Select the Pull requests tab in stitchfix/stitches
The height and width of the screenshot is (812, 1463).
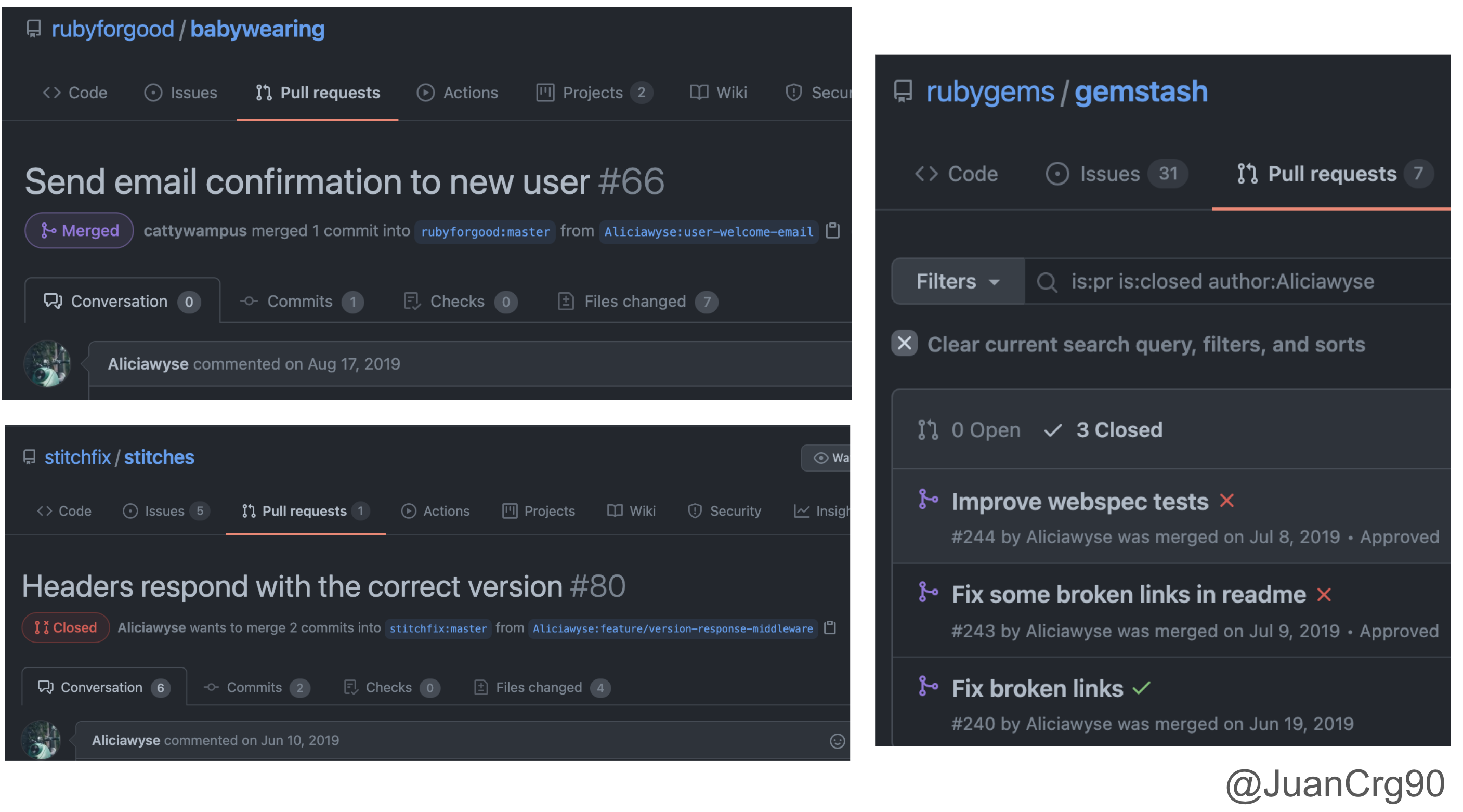(303, 510)
